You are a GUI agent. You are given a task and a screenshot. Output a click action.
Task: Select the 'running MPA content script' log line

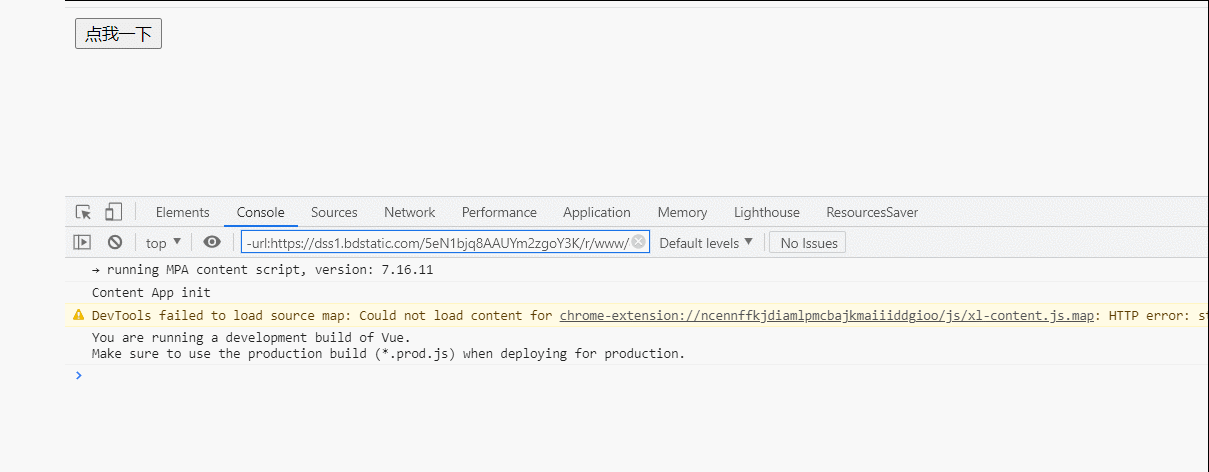tap(262, 270)
